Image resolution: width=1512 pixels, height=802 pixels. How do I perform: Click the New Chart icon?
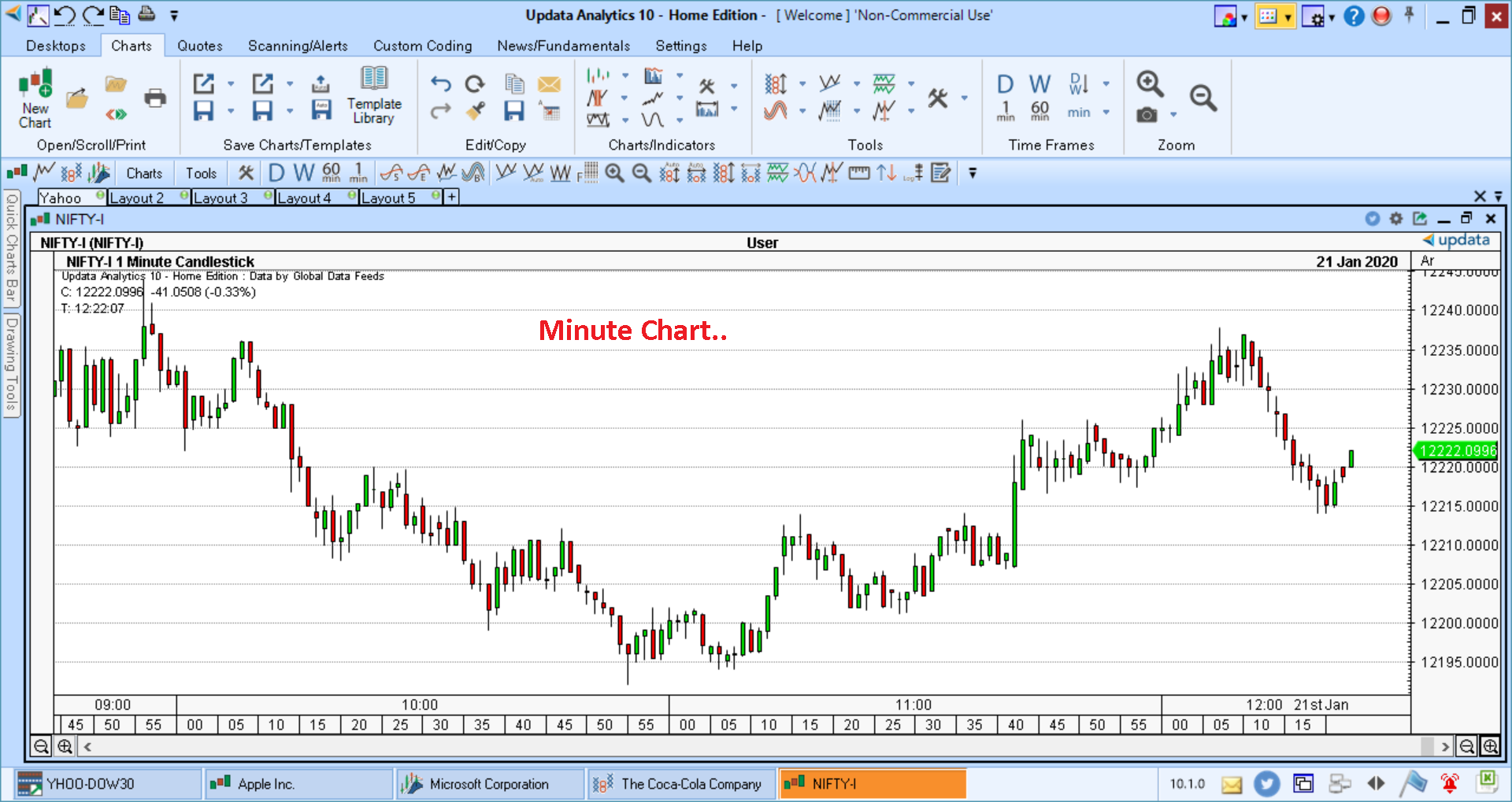(x=35, y=98)
